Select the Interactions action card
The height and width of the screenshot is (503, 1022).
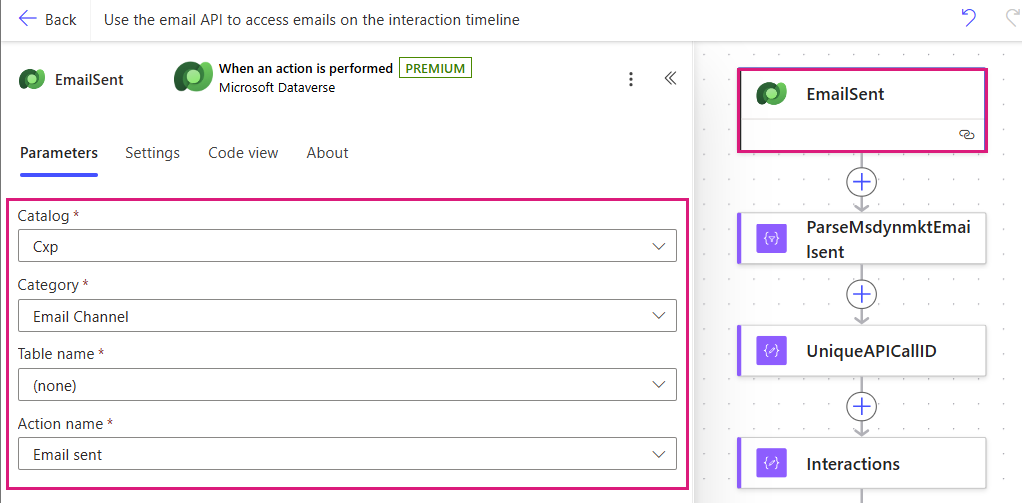(x=862, y=463)
